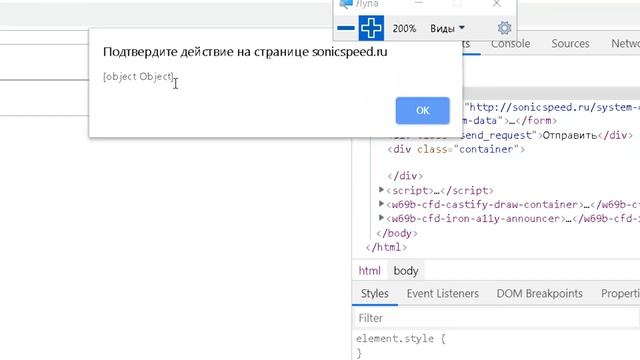The image size is (640, 360).
Task: Select the alert title mentioning sonicspeed.ru
Action: [x=245, y=52]
